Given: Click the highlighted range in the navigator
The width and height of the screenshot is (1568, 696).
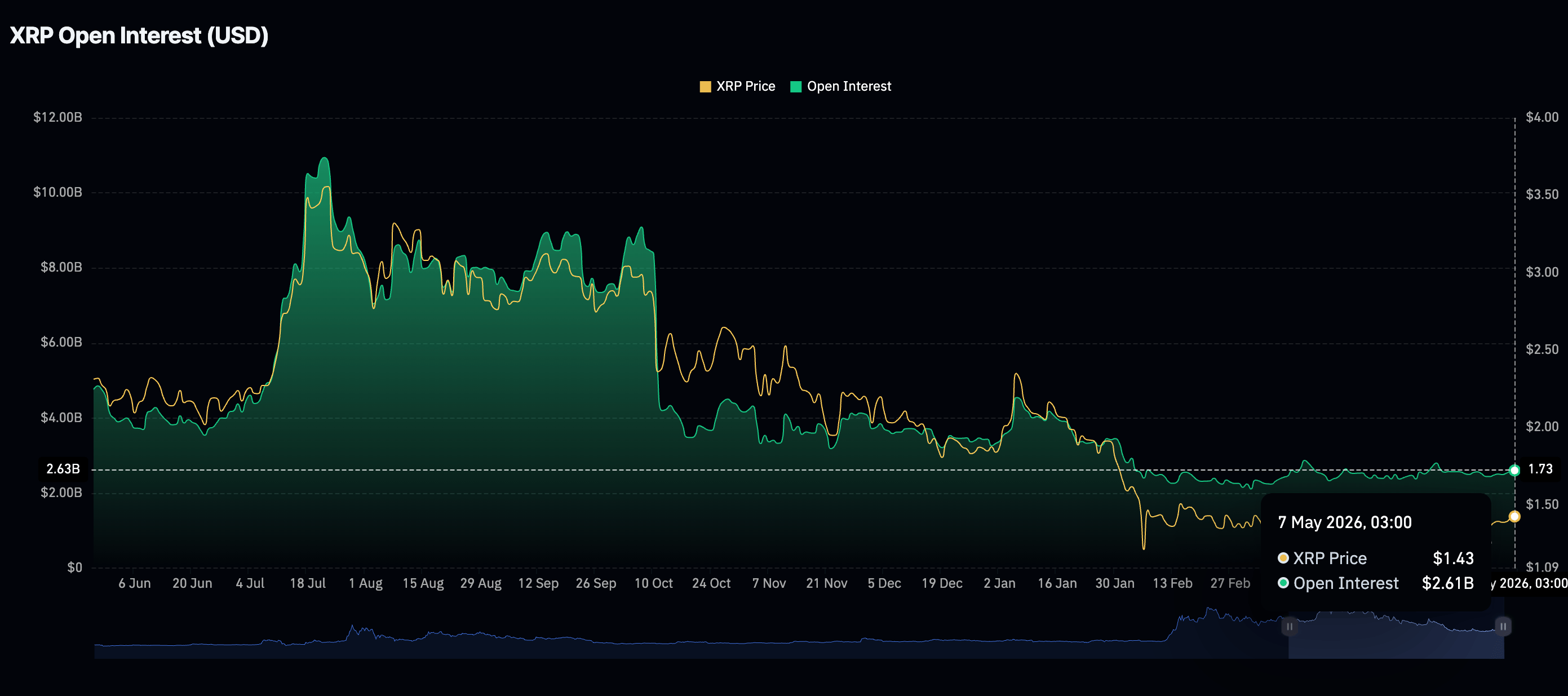Looking at the screenshot, I should point(1396,633).
